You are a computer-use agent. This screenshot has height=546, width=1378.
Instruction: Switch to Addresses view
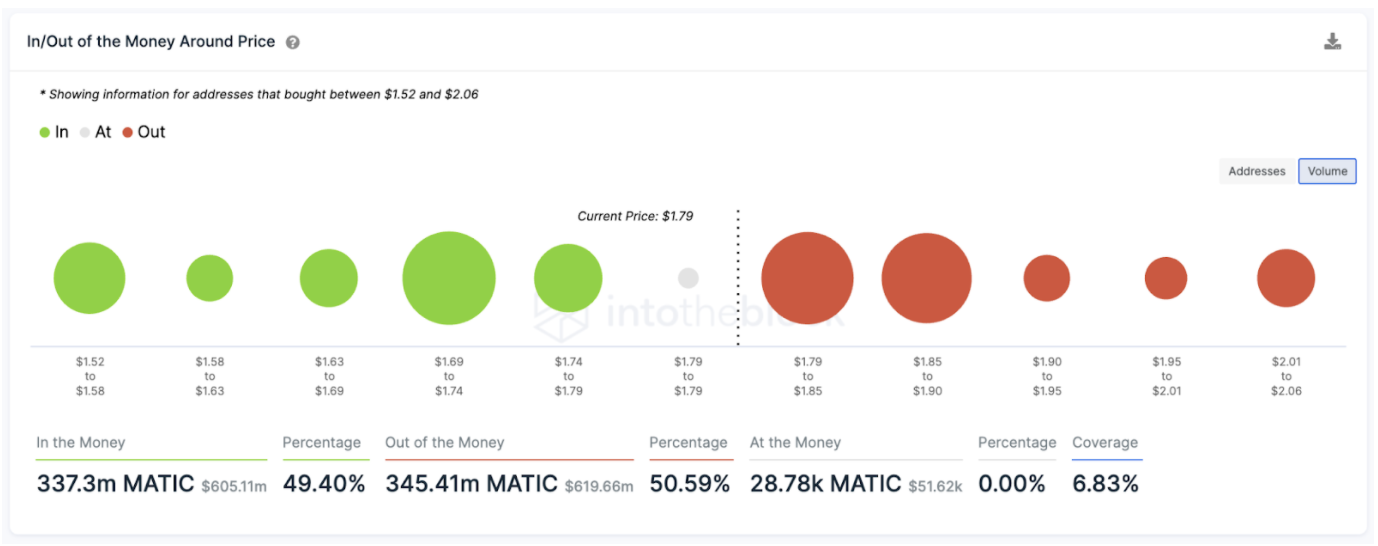(1257, 171)
